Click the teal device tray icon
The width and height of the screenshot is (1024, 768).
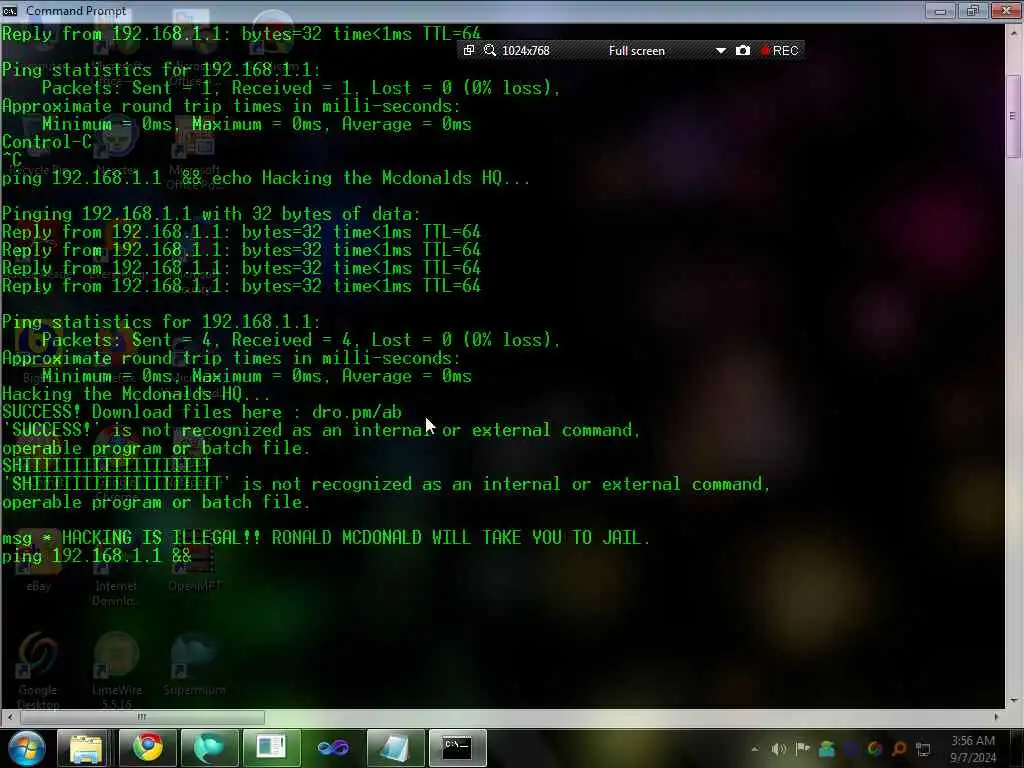coord(827,749)
